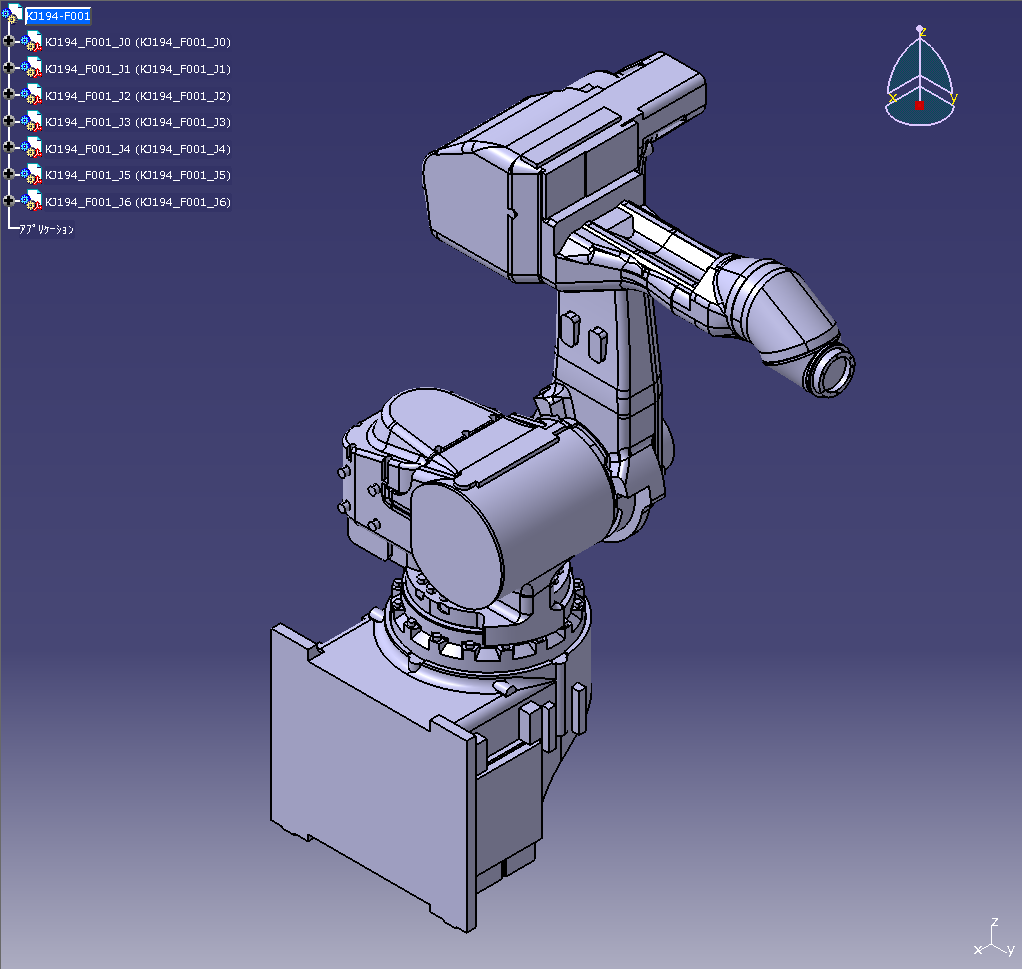Image resolution: width=1022 pixels, height=969 pixels.
Task: Select the KJ194_F001_J6 (KJ194_F001_J6) label
Action: (138, 202)
